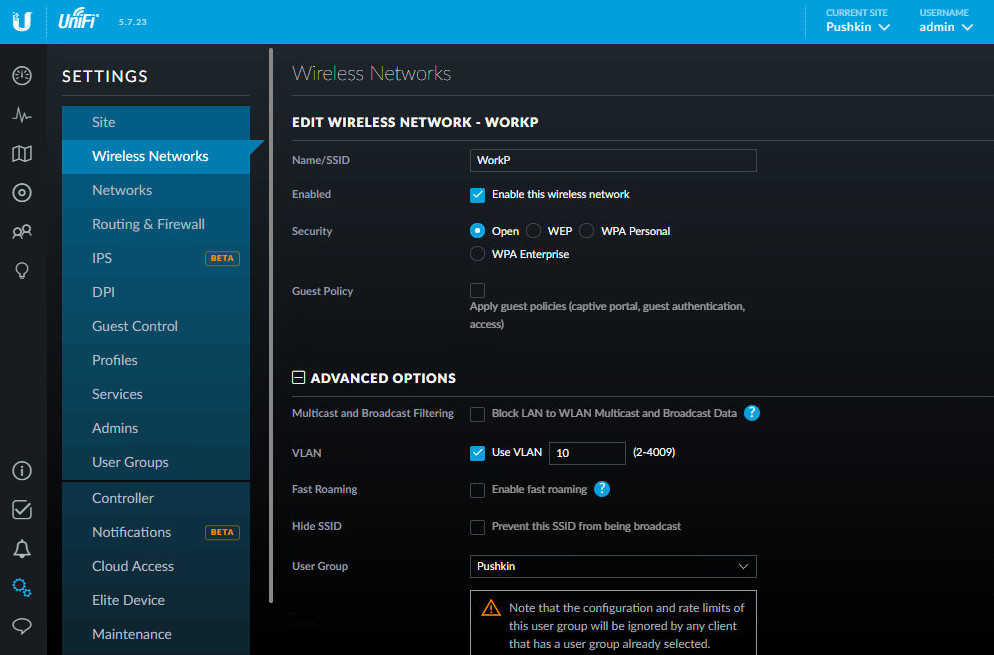Show help for Multicast and Broadcast Filtering

[752, 413]
